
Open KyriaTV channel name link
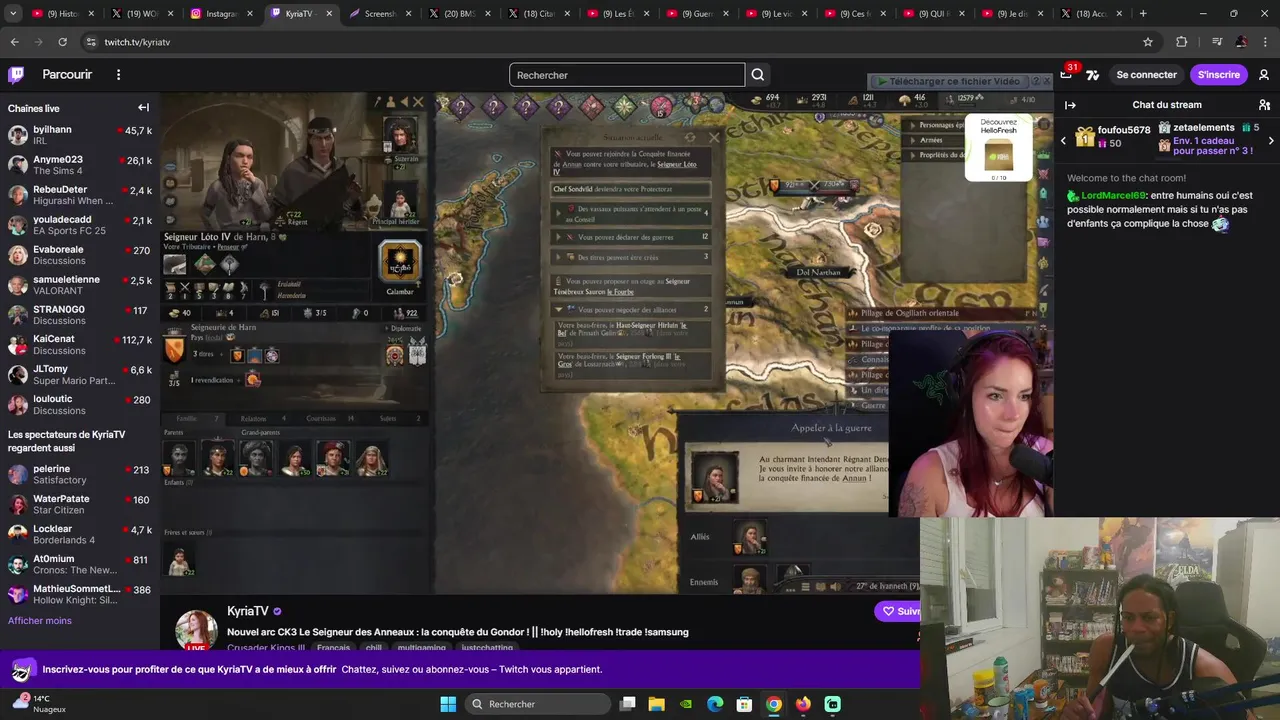point(247,611)
